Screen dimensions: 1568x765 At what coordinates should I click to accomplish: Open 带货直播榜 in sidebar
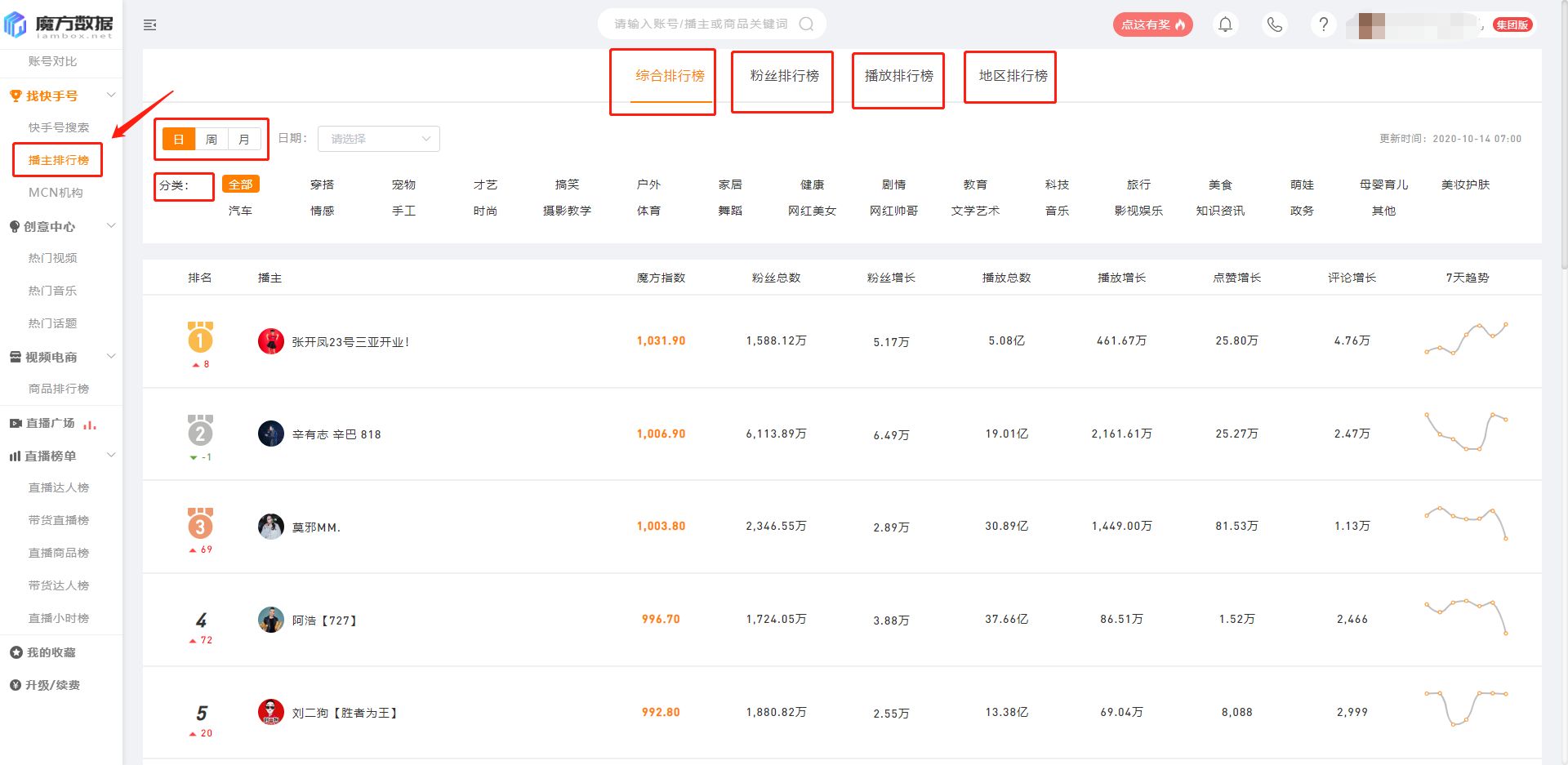[x=59, y=520]
